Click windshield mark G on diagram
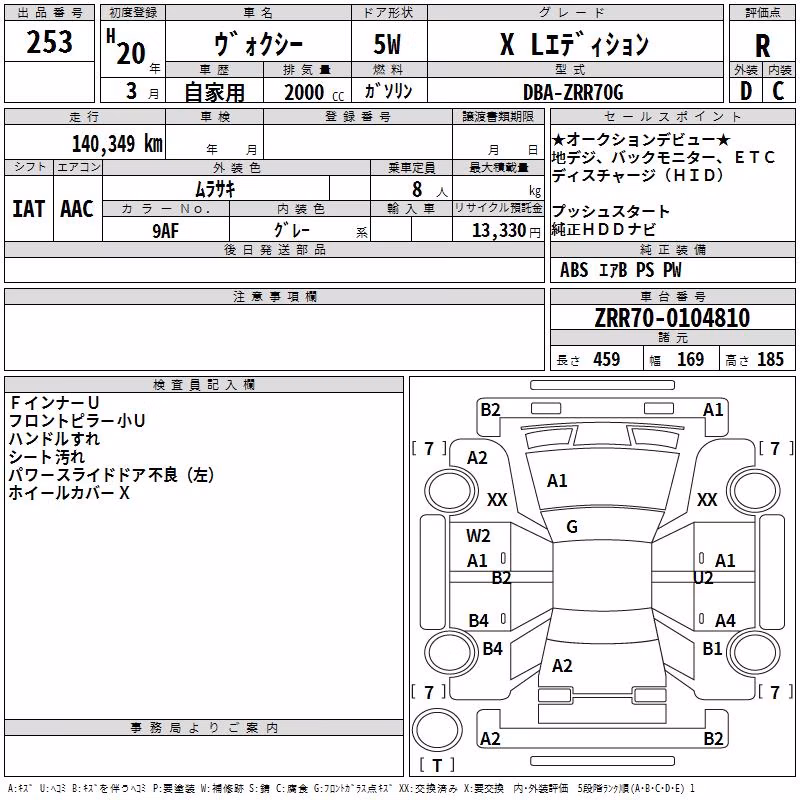This screenshot has width=800, height=800. click(x=572, y=527)
